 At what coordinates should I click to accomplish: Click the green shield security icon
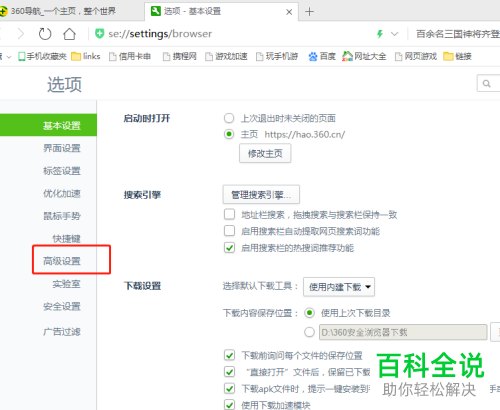99,34
